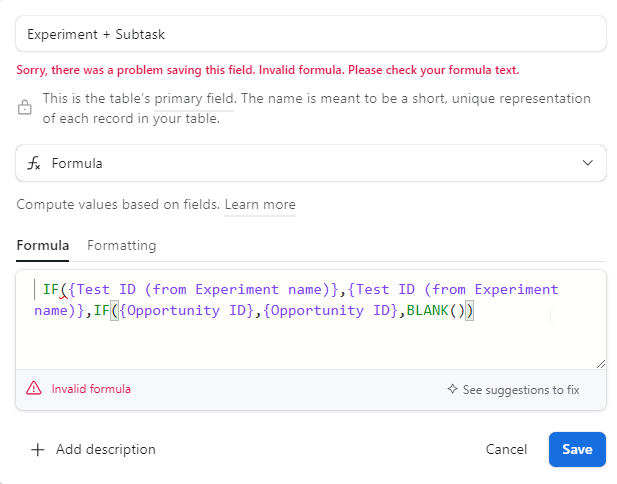Click the plus icon for Add description
Viewport: 617px width, 484px height.
pyautogui.click(x=38, y=449)
